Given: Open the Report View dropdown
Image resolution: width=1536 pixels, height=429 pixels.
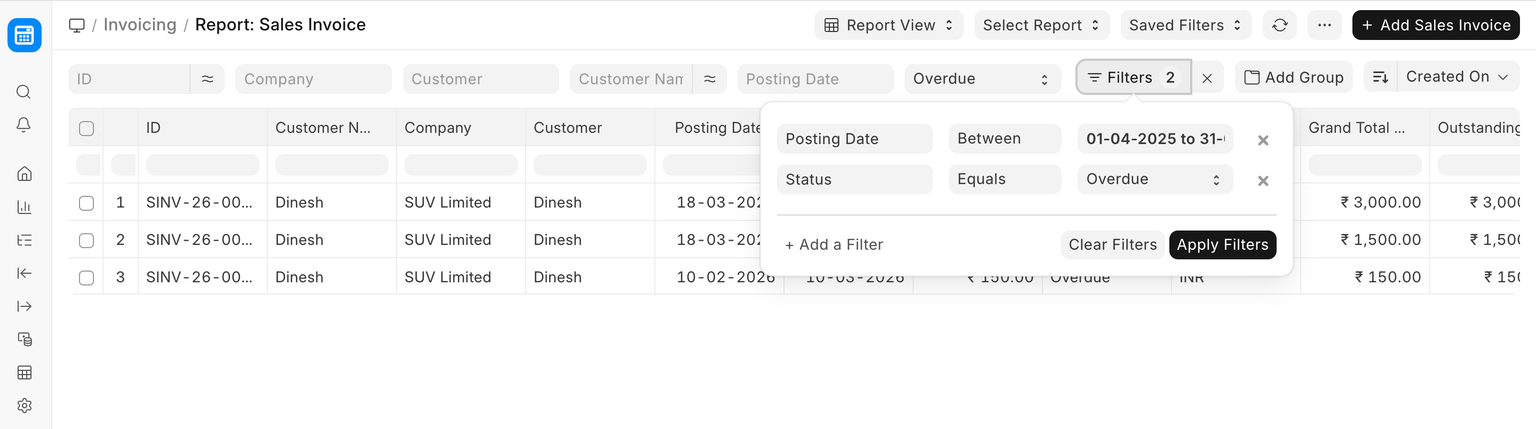Looking at the screenshot, I should click(889, 25).
